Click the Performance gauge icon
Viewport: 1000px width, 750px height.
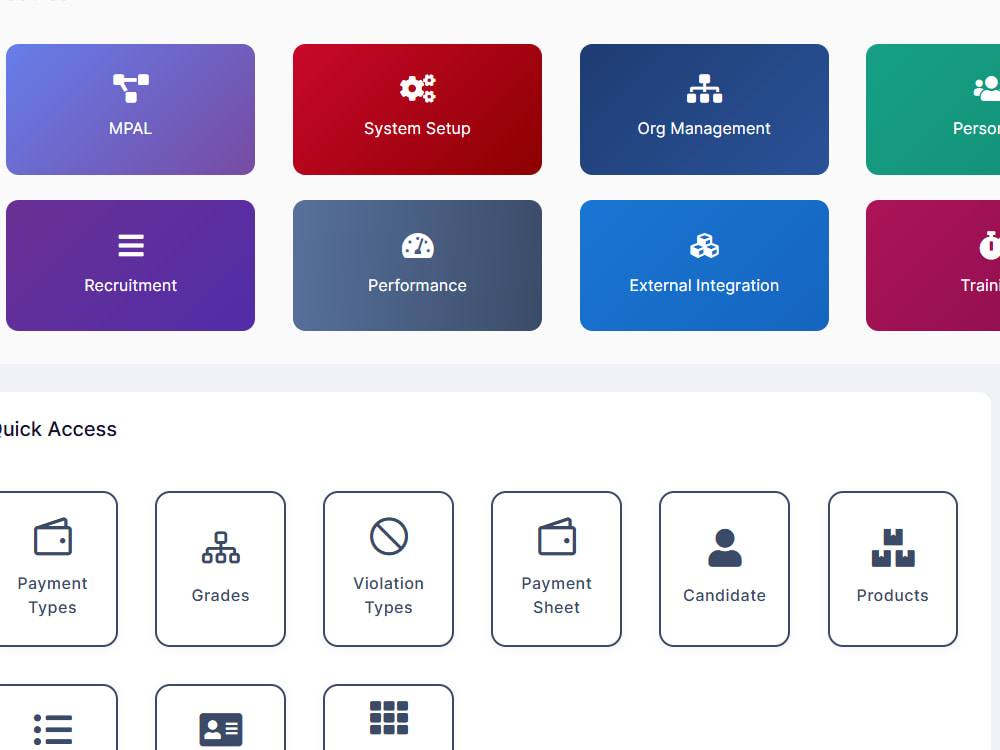tap(418, 246)
